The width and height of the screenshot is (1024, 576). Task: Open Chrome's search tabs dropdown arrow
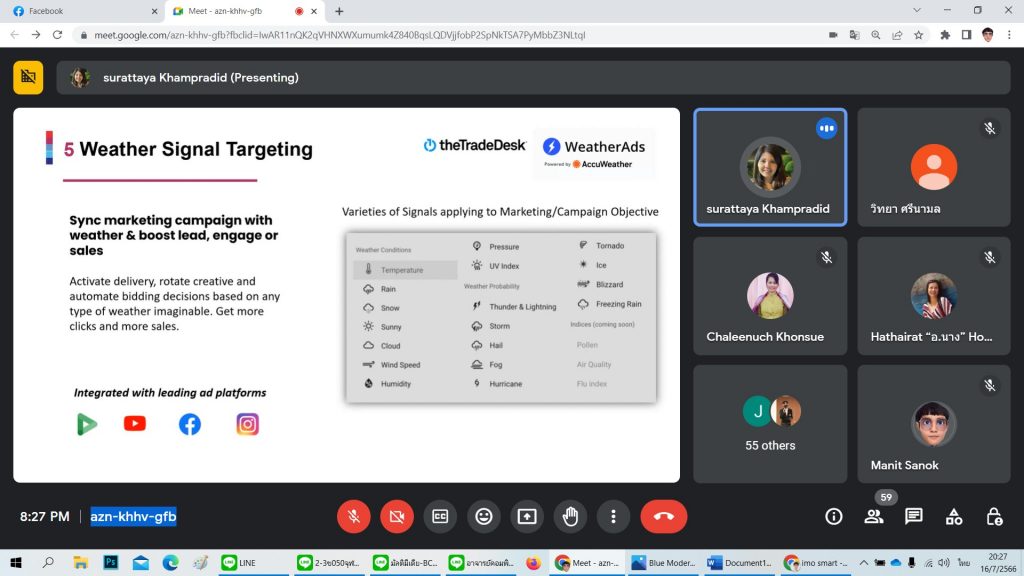click(x=917, y=10)
